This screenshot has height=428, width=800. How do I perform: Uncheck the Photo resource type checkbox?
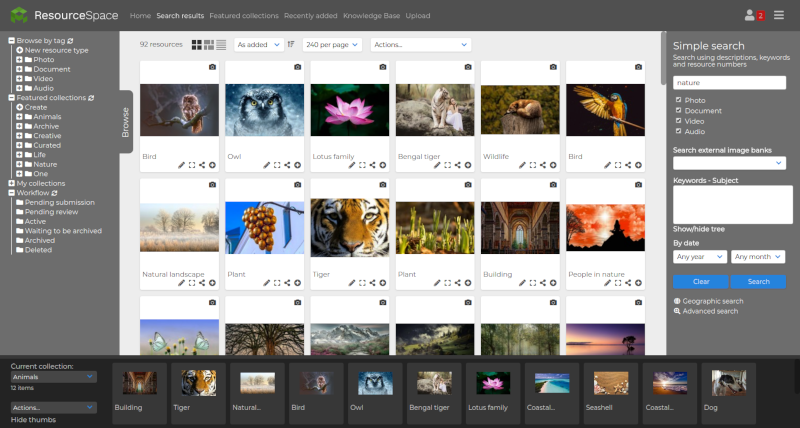pos(679,100)
